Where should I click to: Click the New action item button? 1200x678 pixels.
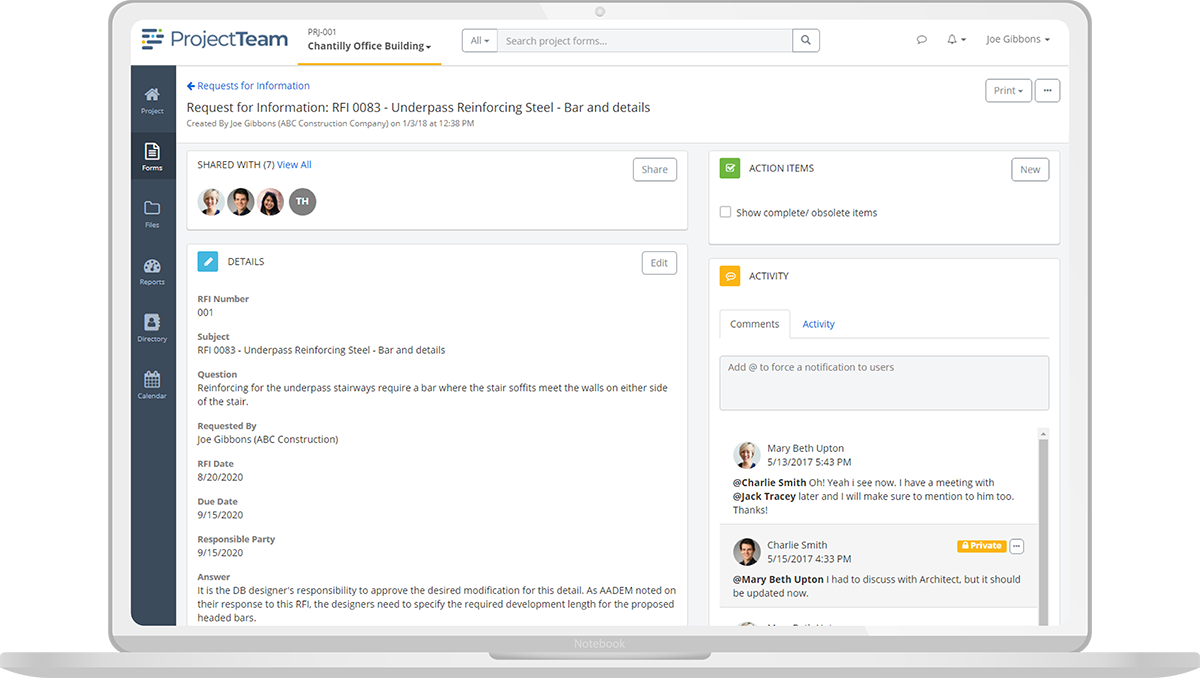click(1030, 169)
